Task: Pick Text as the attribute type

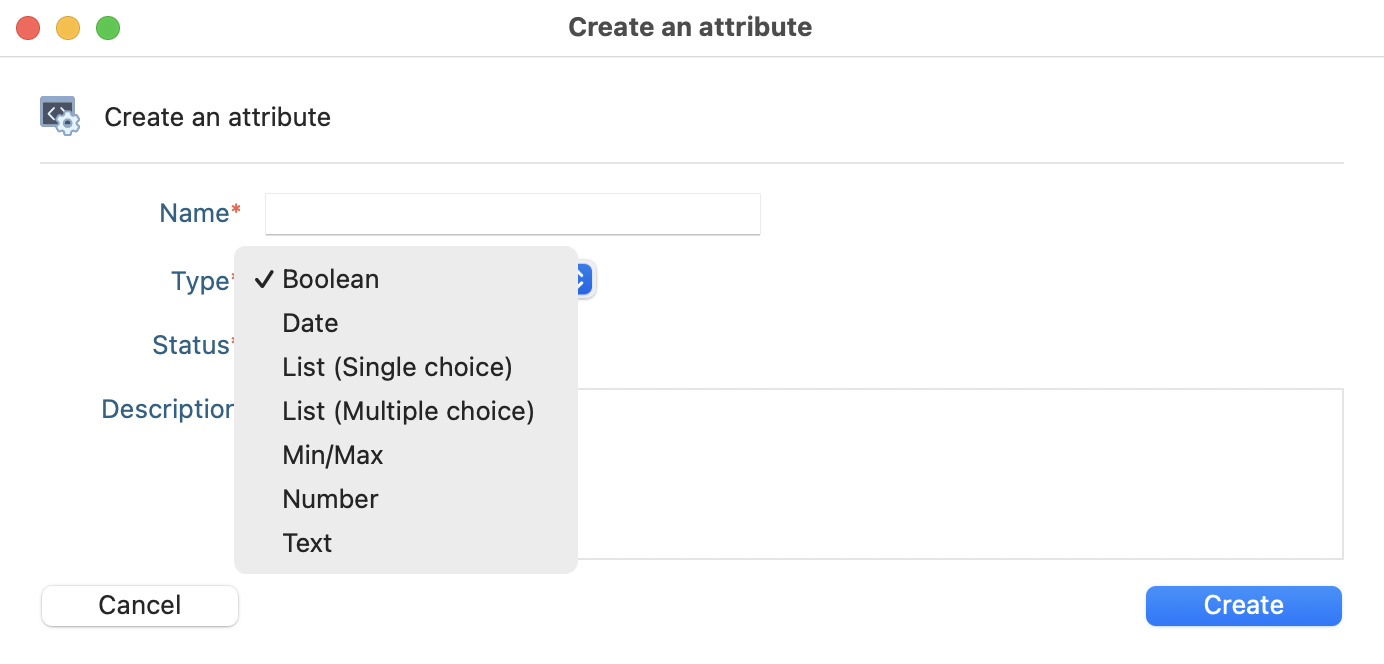Action: point(307,543)
